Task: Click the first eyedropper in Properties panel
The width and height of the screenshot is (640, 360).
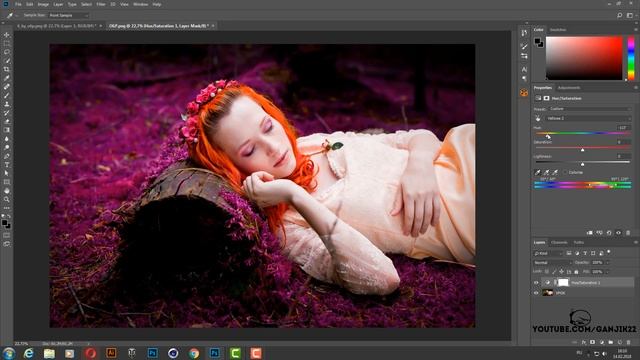Action: (x=538, y=172)
